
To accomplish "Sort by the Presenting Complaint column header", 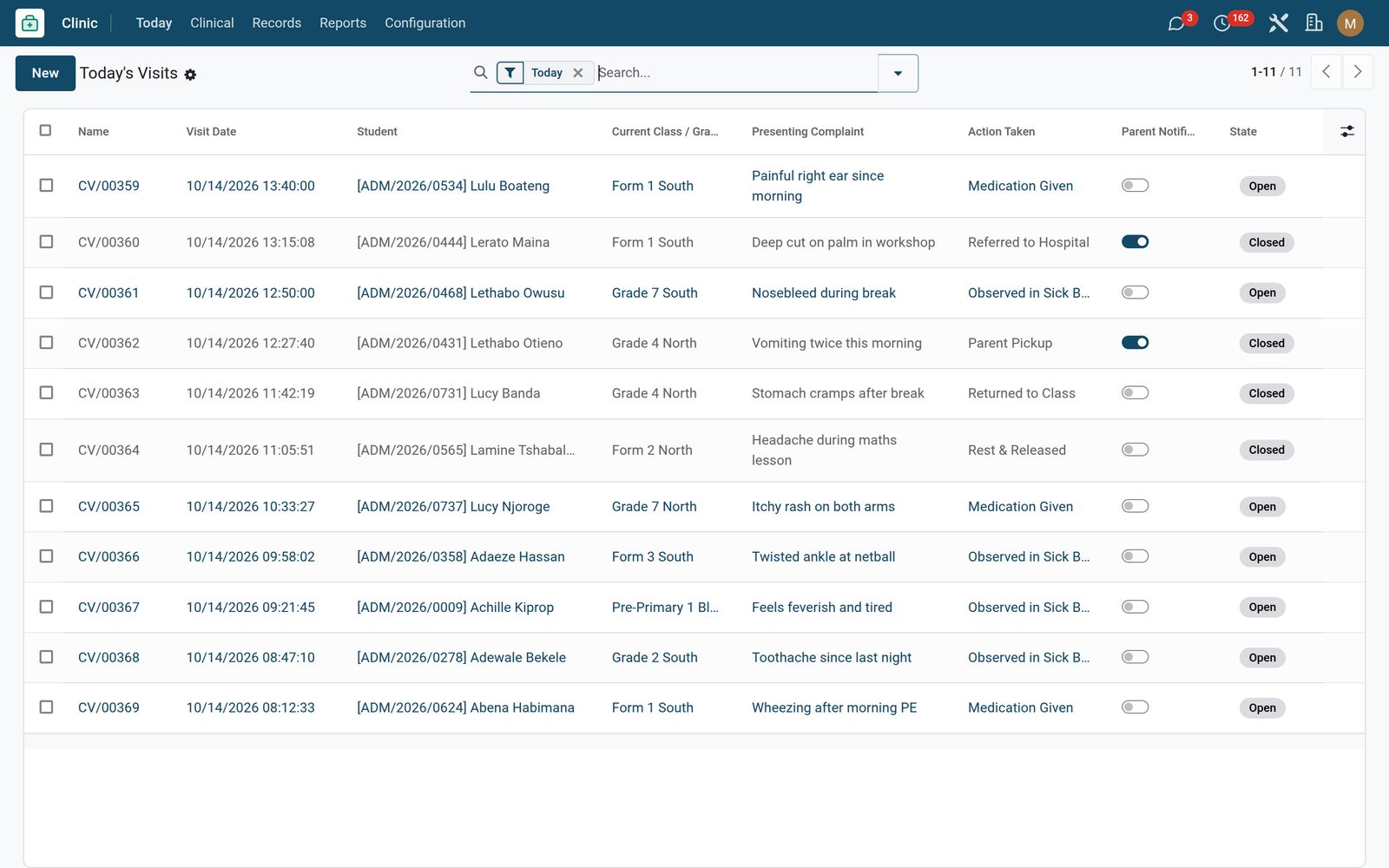I will click(807, 132).
